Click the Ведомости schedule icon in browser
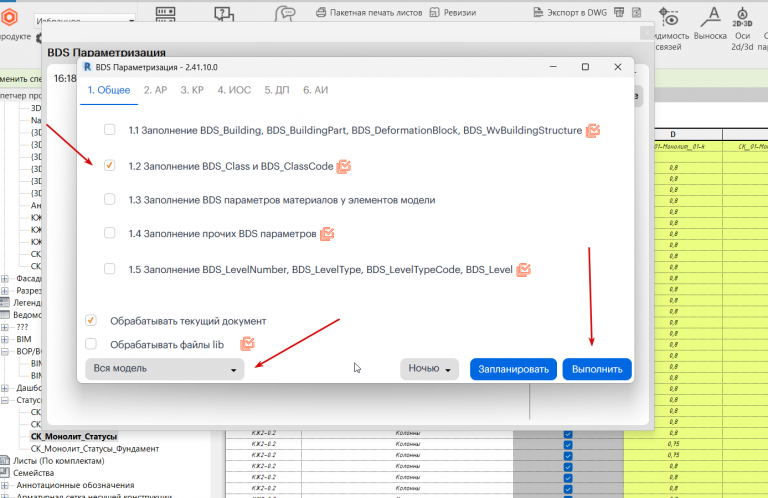Screen dimensions: 768x498 pos(5,314)
